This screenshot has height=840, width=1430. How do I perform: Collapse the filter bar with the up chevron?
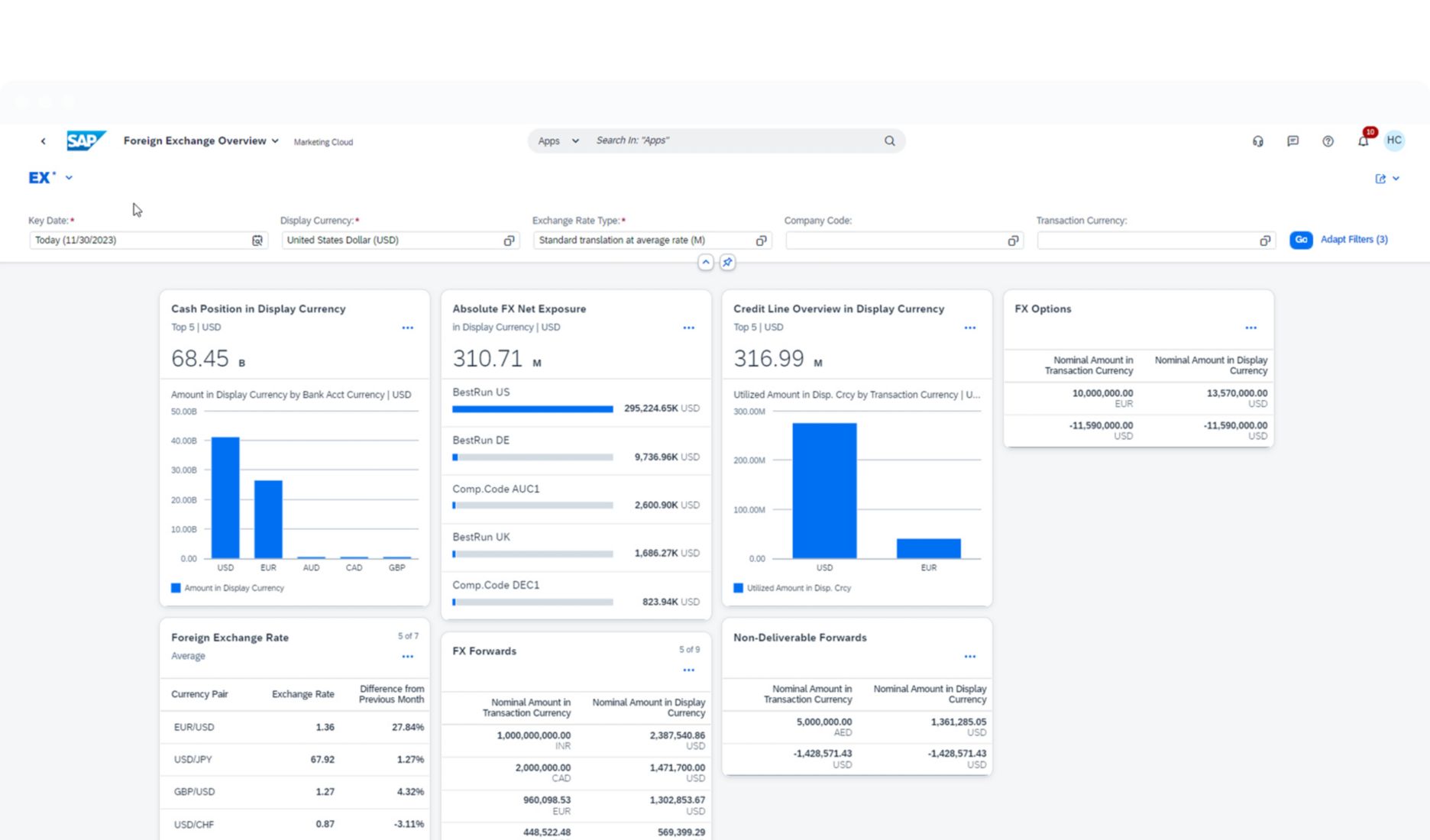coord(705,262)
